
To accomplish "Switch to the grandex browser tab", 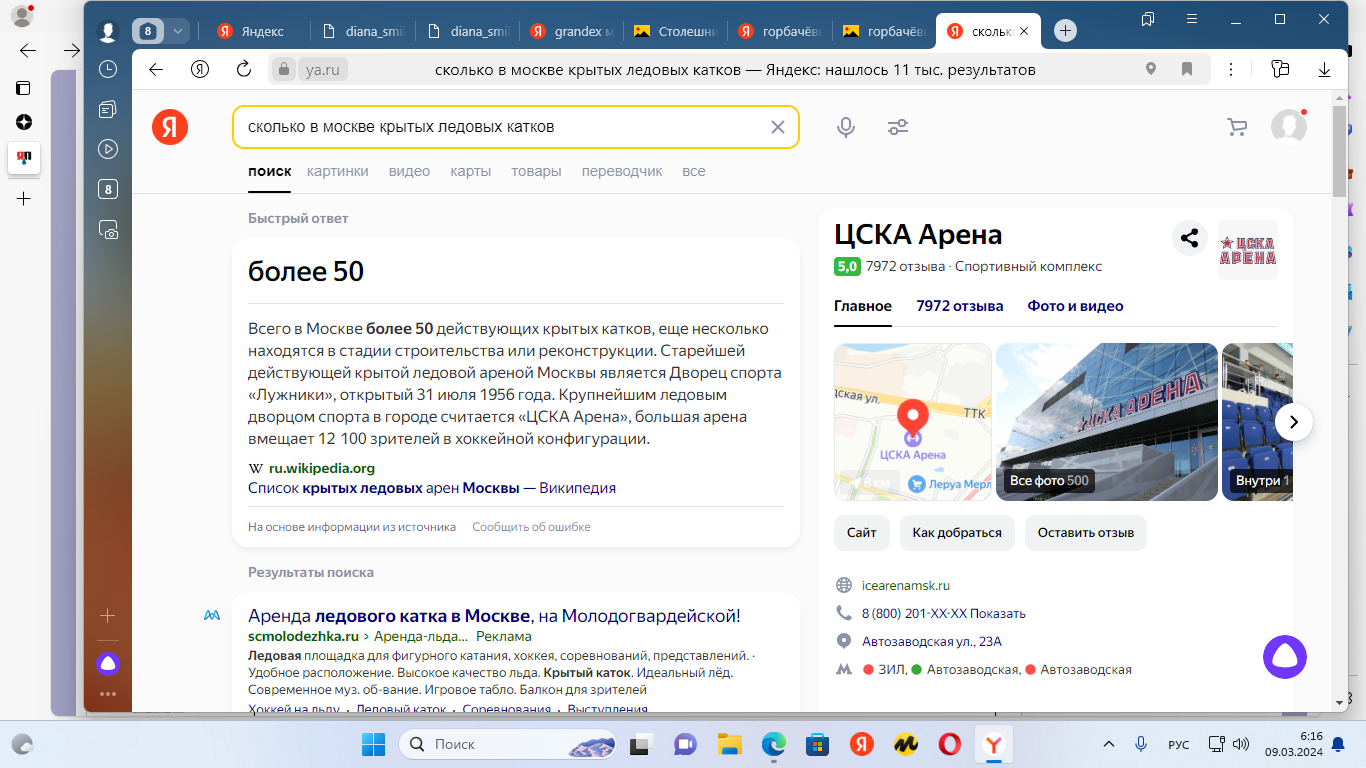I will (x=571, y=31).
